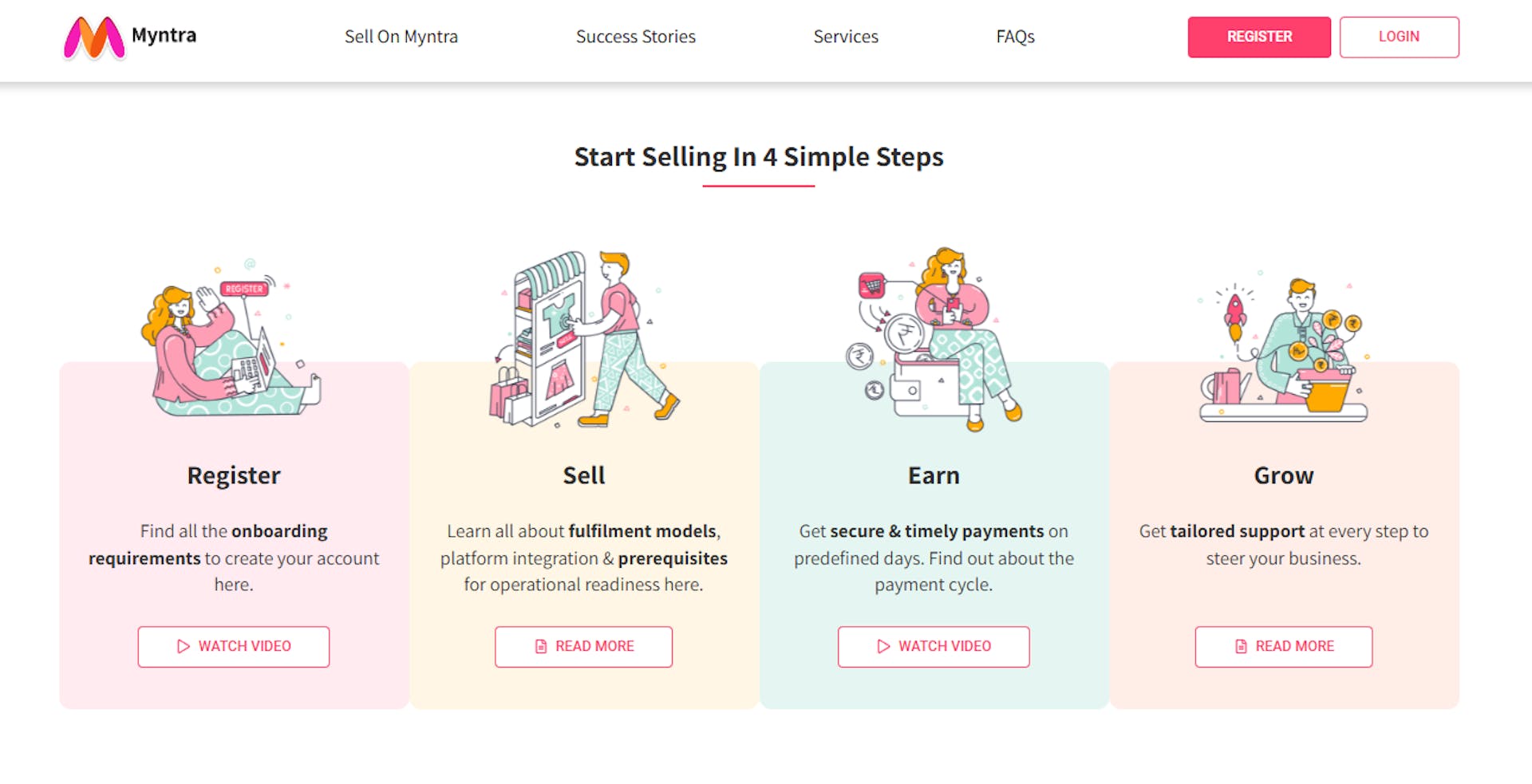Click Read More under Sell step
This screenshot has height=784, width=1532.
click(583, 647)
